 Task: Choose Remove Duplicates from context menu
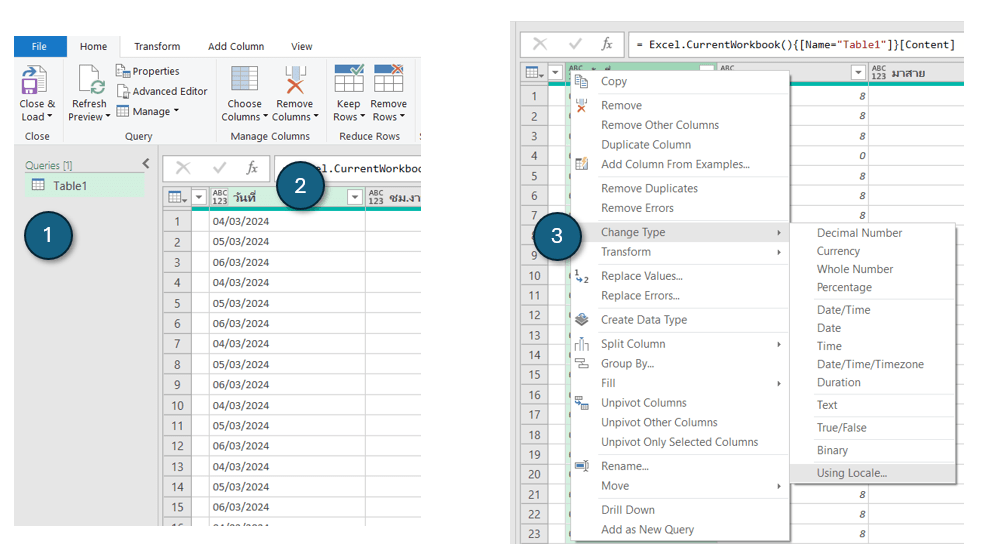[x=649, y=188]
